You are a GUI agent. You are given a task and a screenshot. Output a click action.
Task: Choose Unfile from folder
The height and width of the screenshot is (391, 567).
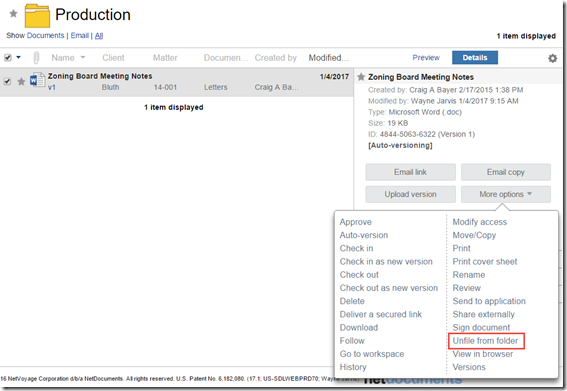coord(485,341)
